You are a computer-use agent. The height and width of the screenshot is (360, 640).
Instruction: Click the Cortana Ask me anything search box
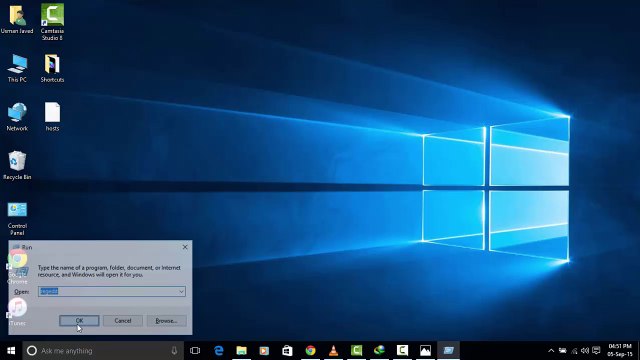(102, 351)
